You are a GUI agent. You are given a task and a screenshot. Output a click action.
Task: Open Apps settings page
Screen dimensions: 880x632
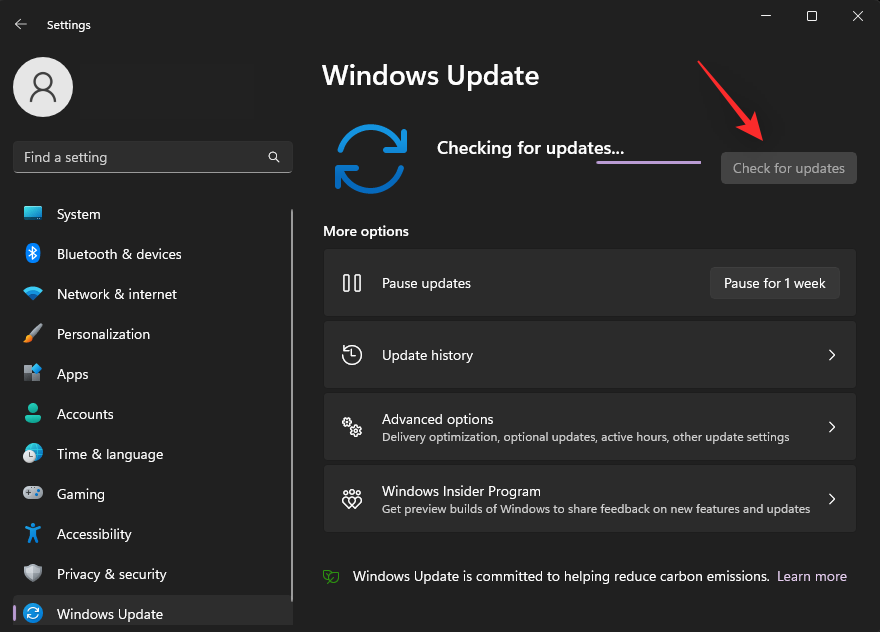pyautogui.click(x=153, y=374)
